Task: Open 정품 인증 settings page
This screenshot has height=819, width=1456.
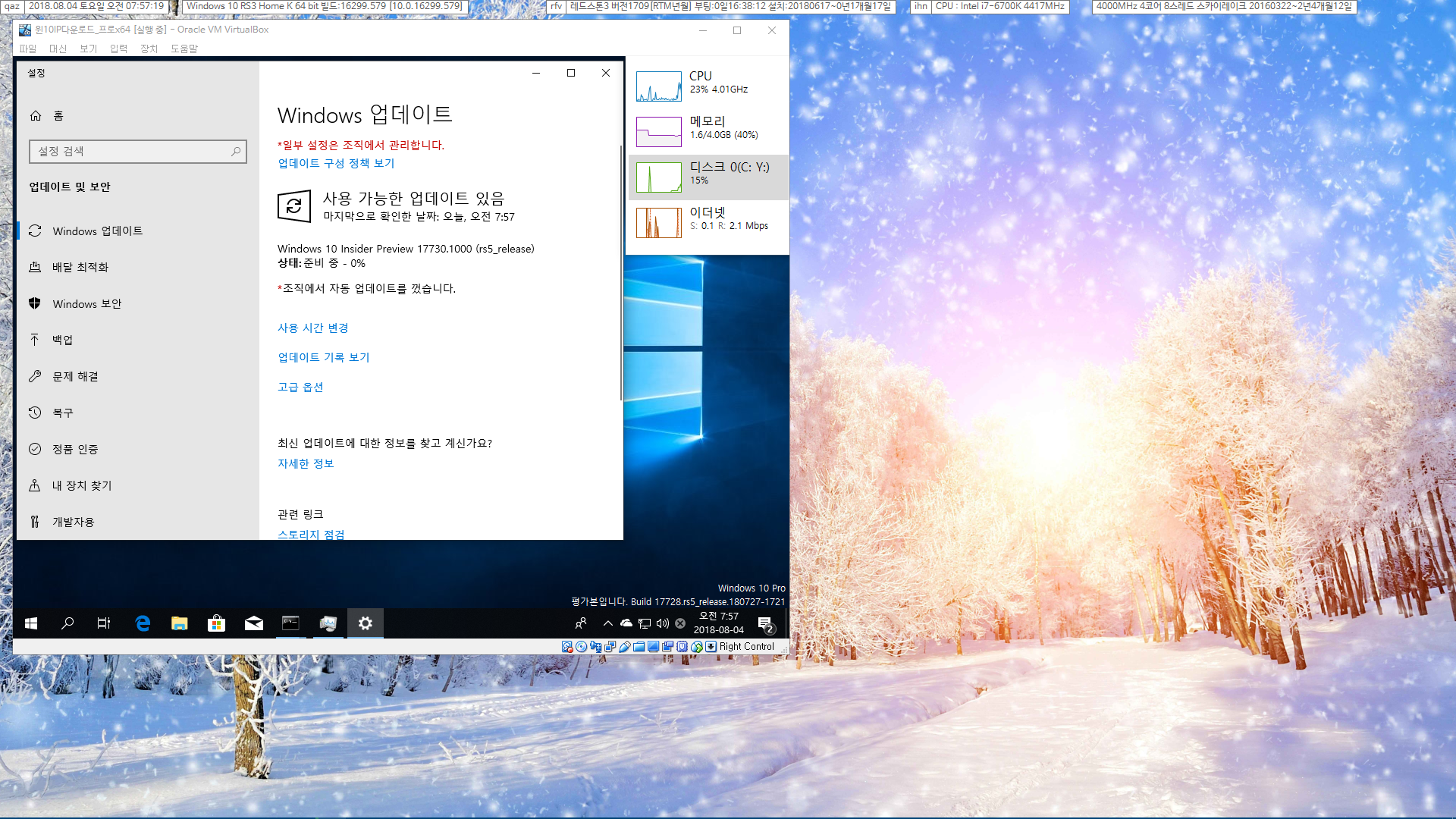Action: click(x=138, y=449)
